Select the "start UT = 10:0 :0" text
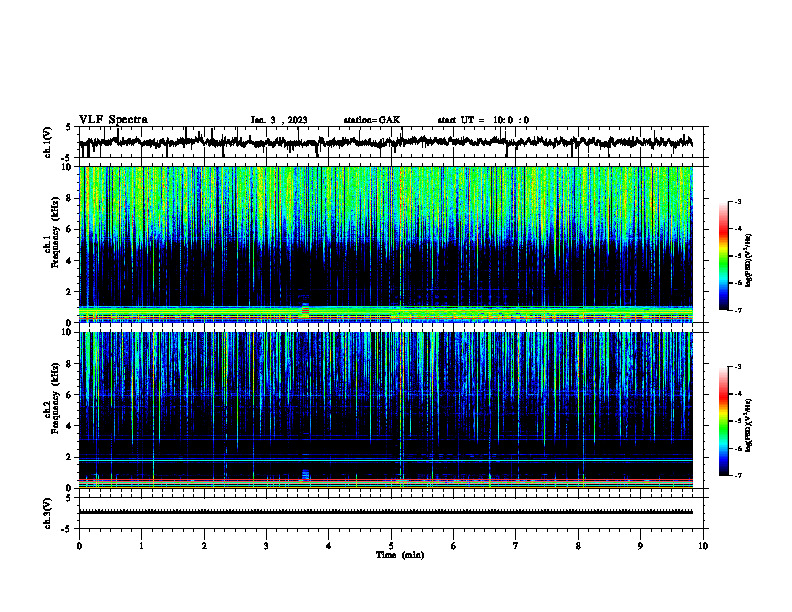This screenshot has width=792, height=612. coord(483,120)
